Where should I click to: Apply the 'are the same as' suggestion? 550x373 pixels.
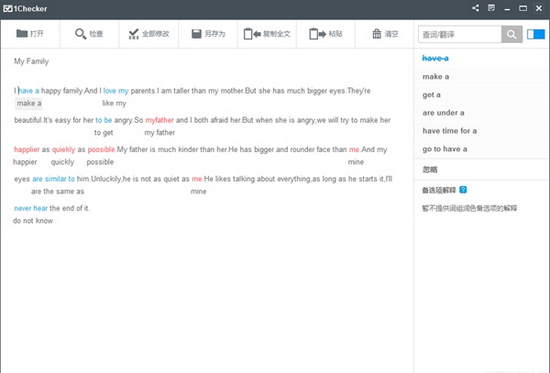point(58,192)
